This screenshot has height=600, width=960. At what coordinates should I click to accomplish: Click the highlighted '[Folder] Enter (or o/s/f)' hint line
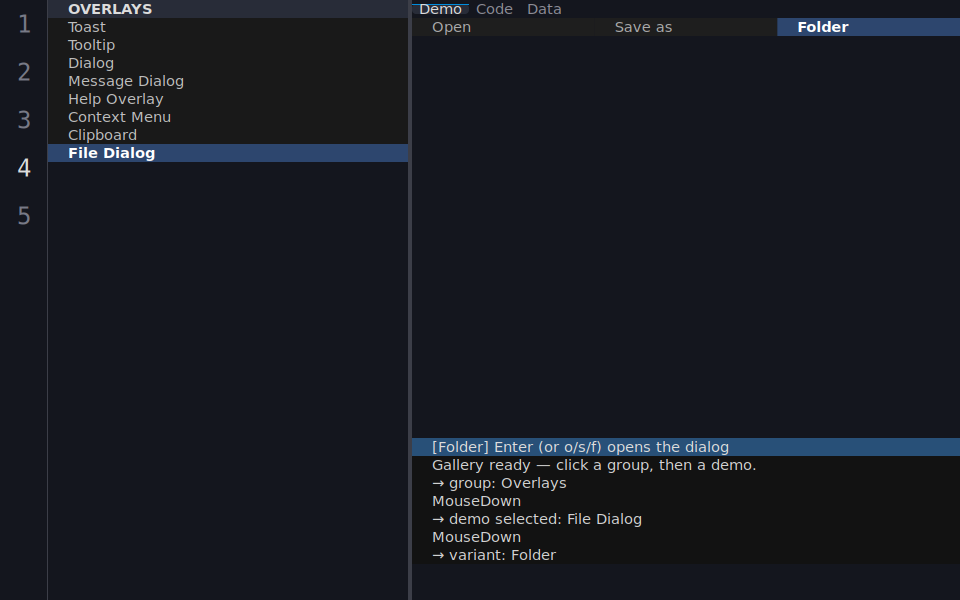686,447
